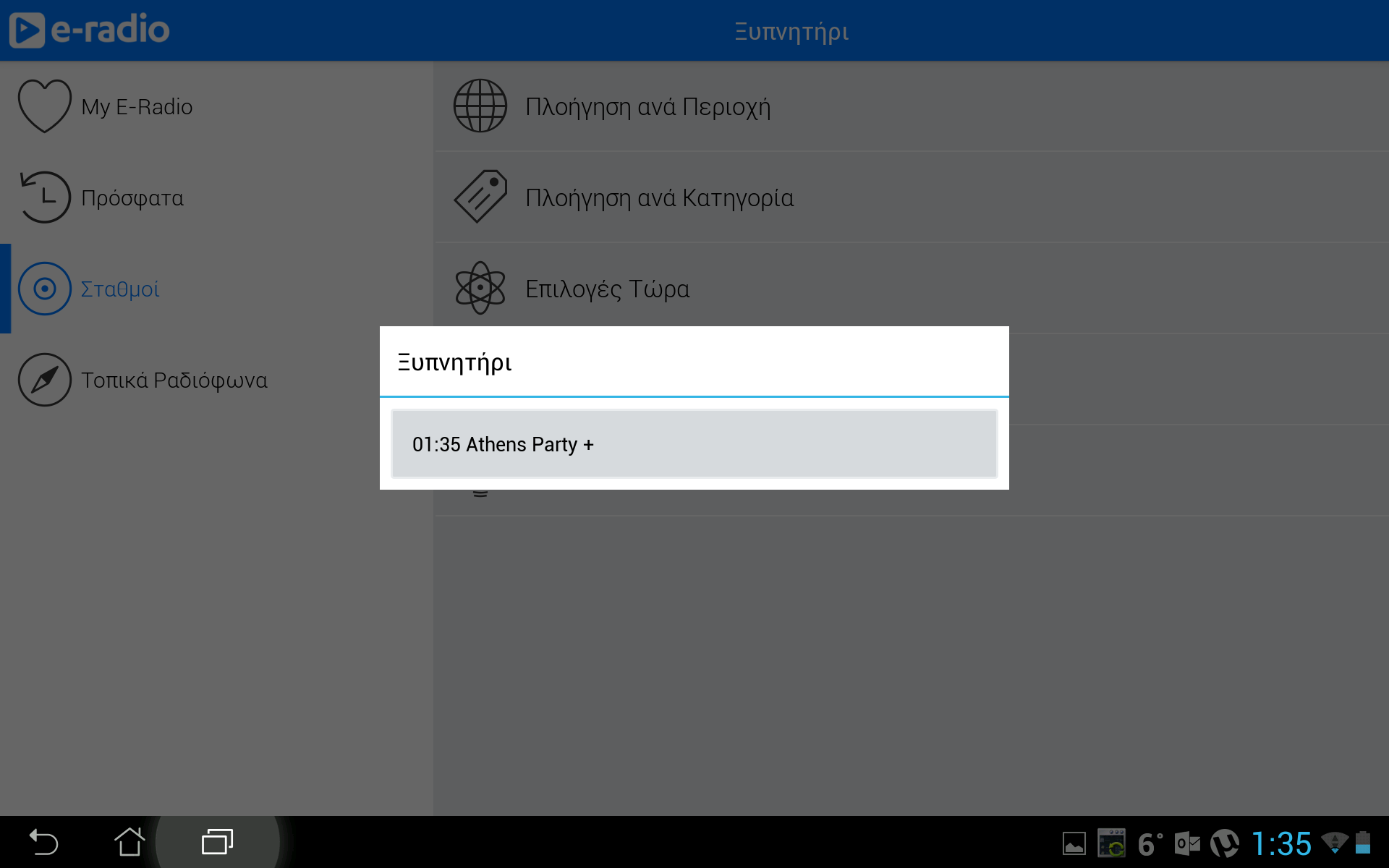Viewport: 1389px width, 868px height.
Task: Open Πλοήγηση ανά Κατηγορία
Action: pyautogui.click(x=912, y=197)
